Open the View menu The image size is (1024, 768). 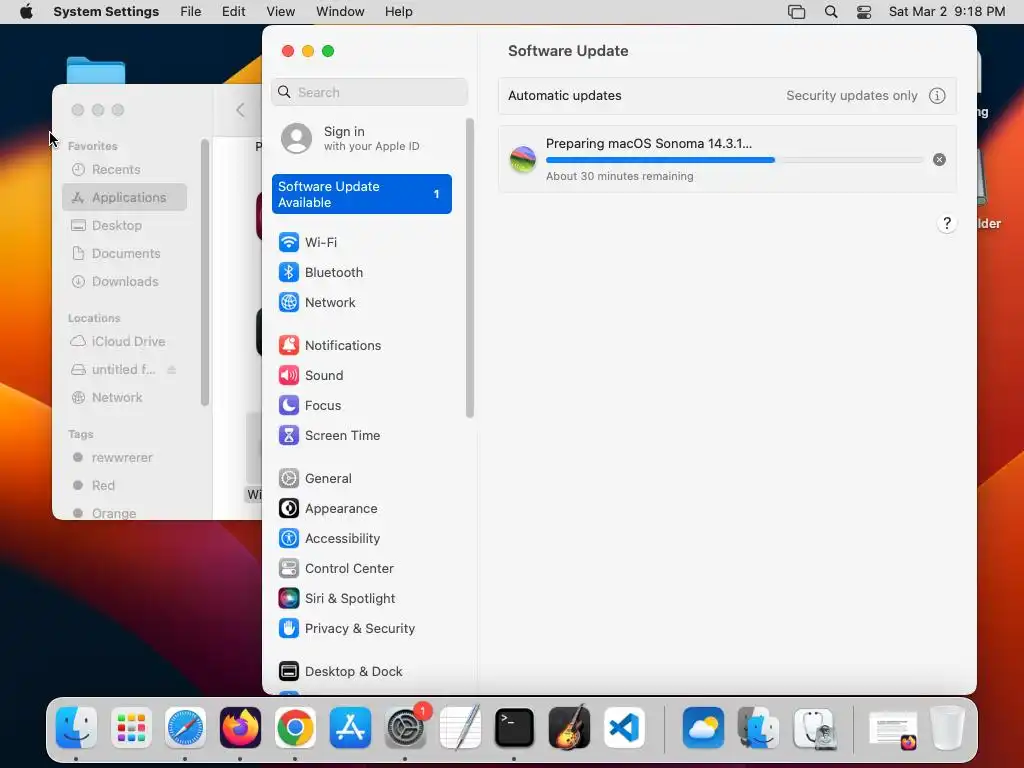pos(280,12)
